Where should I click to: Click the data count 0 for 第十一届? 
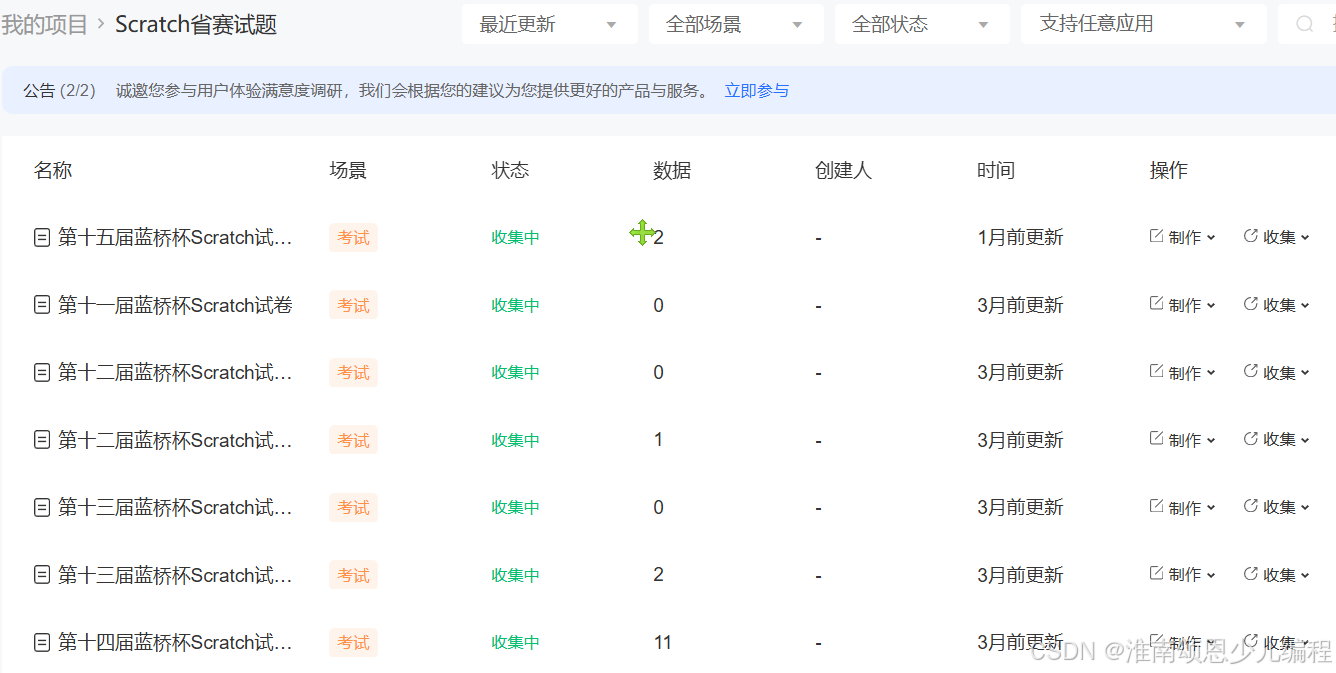click(x=658, y=305)
